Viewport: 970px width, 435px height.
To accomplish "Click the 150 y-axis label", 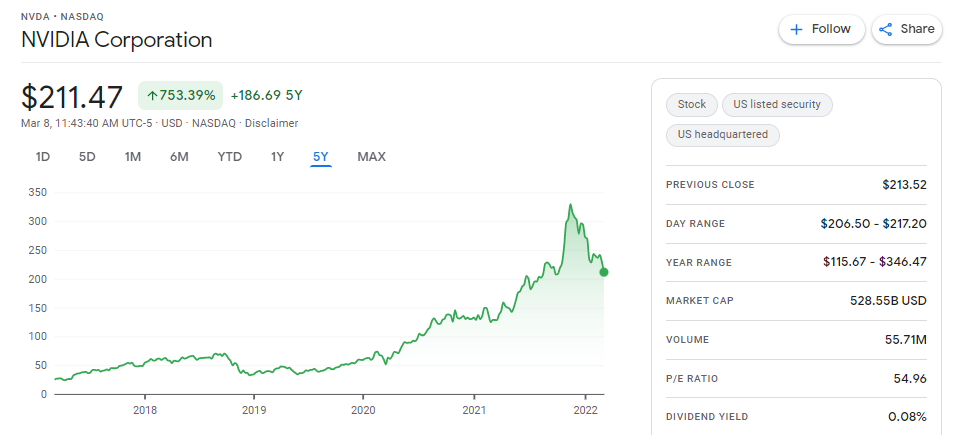I will [37, 308].
